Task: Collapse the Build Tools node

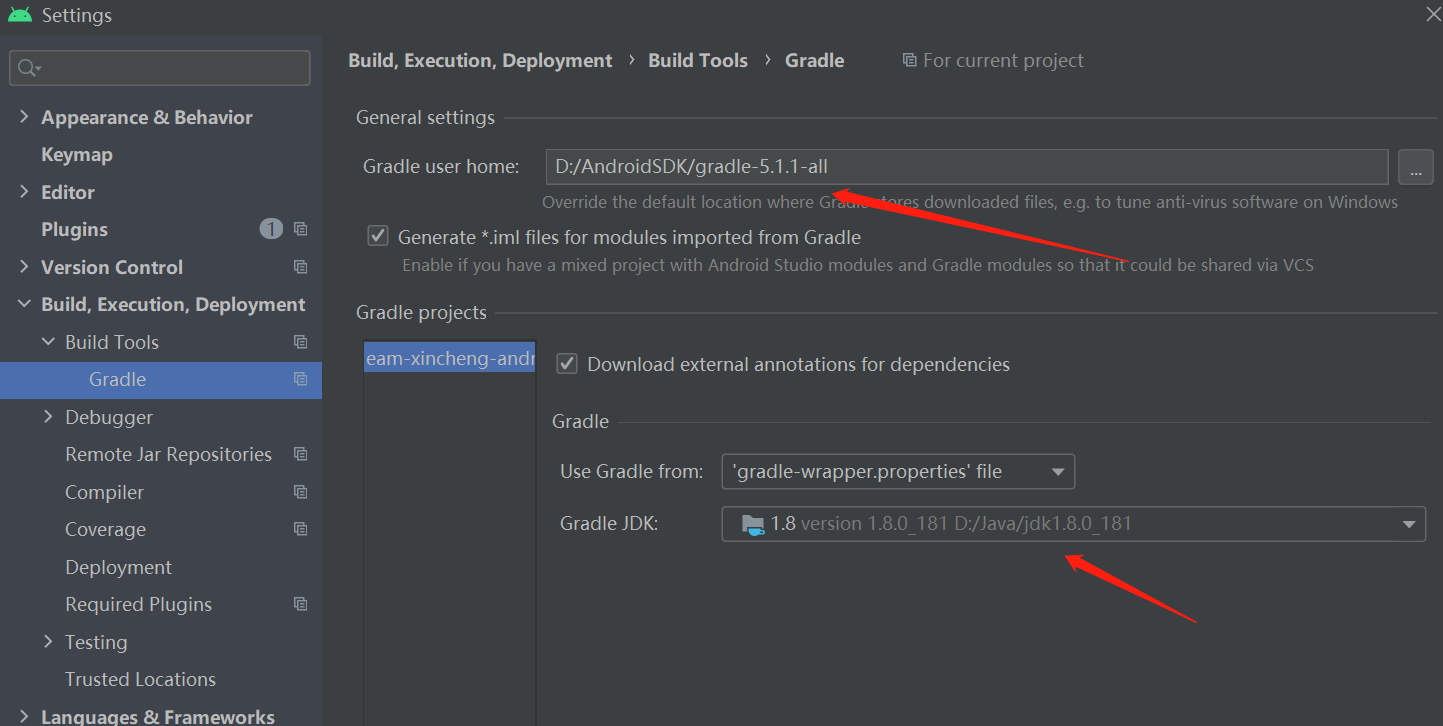Action: pyautogui.click(x=48, y=342)
